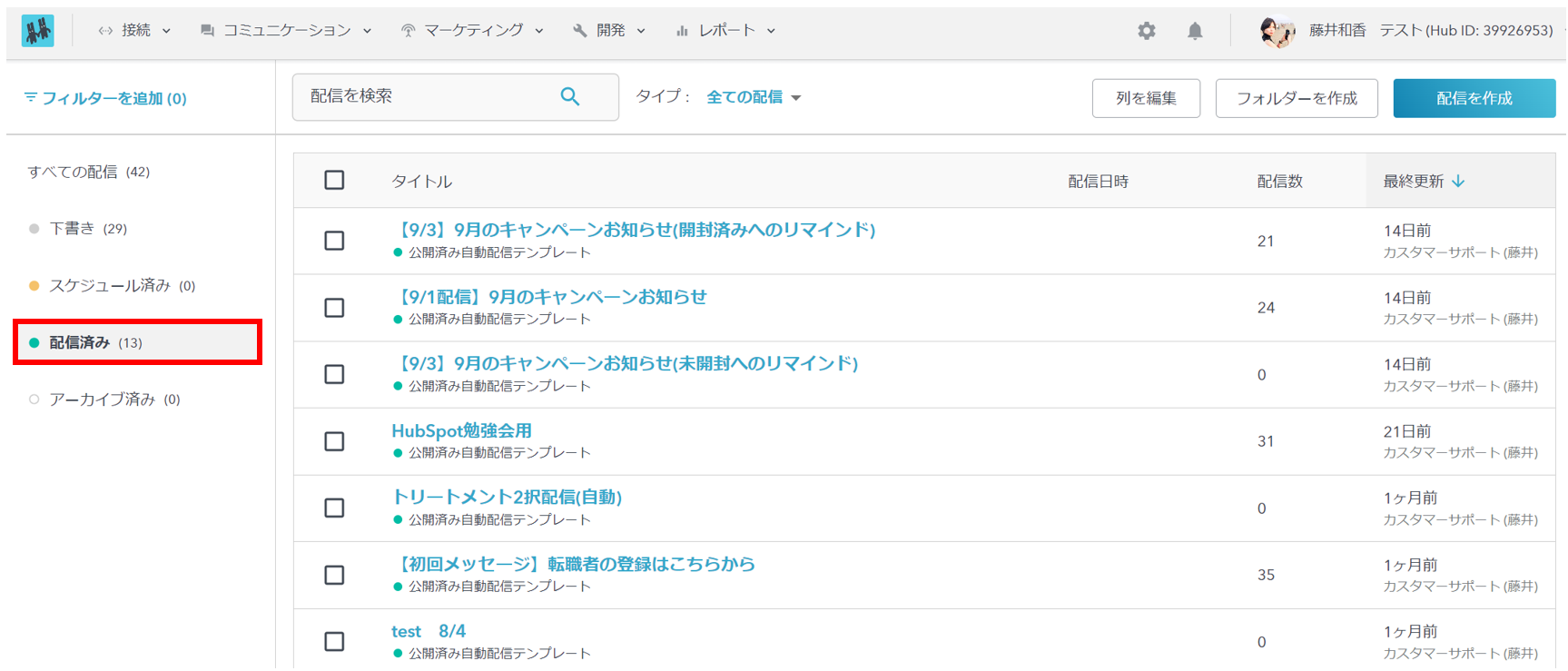The width and height of the screenshot is (1568, 671).
Task: Toggle the select-all checkbox in header
Action: (x=334, y=180)
